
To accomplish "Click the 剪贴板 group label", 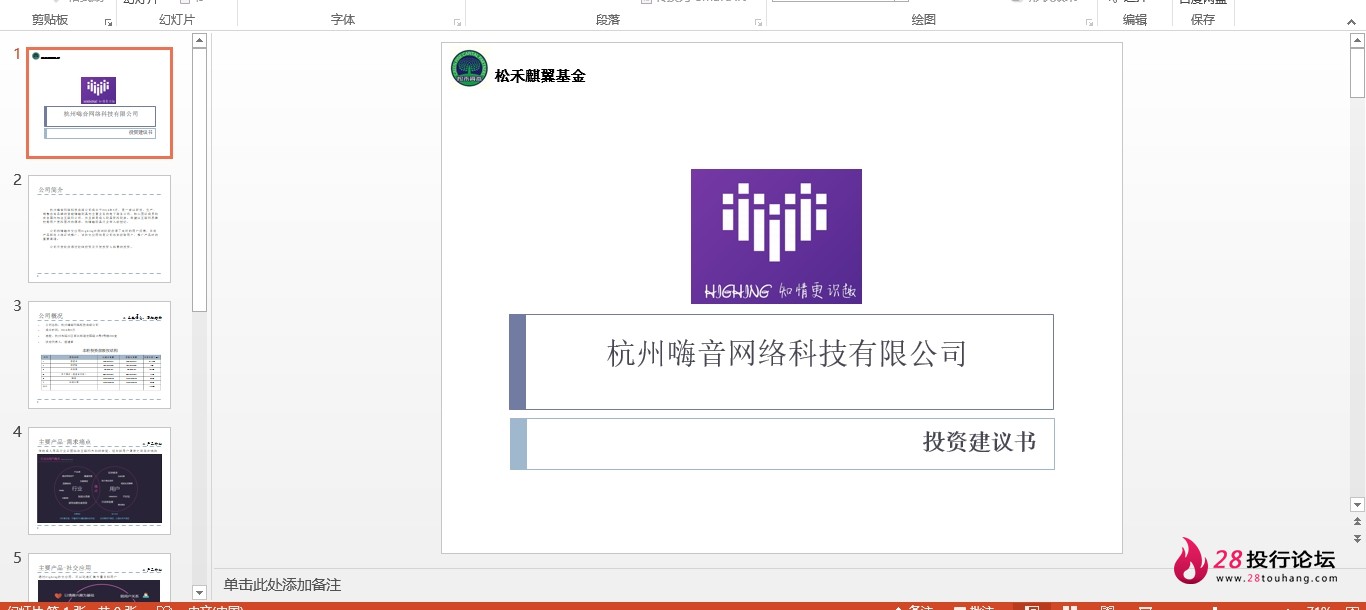I will [50, 20].
